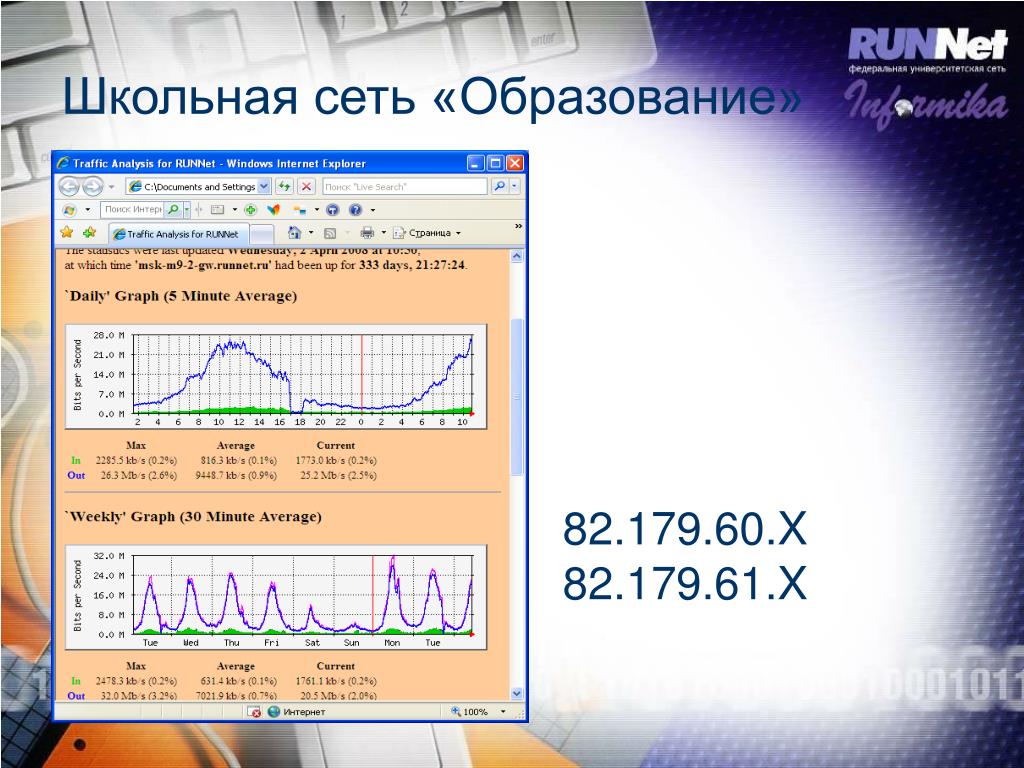Expand the address bar history dropdown
Image resolution: width=1024 pixels, height=768 pixels.
(x=264, y=187)
